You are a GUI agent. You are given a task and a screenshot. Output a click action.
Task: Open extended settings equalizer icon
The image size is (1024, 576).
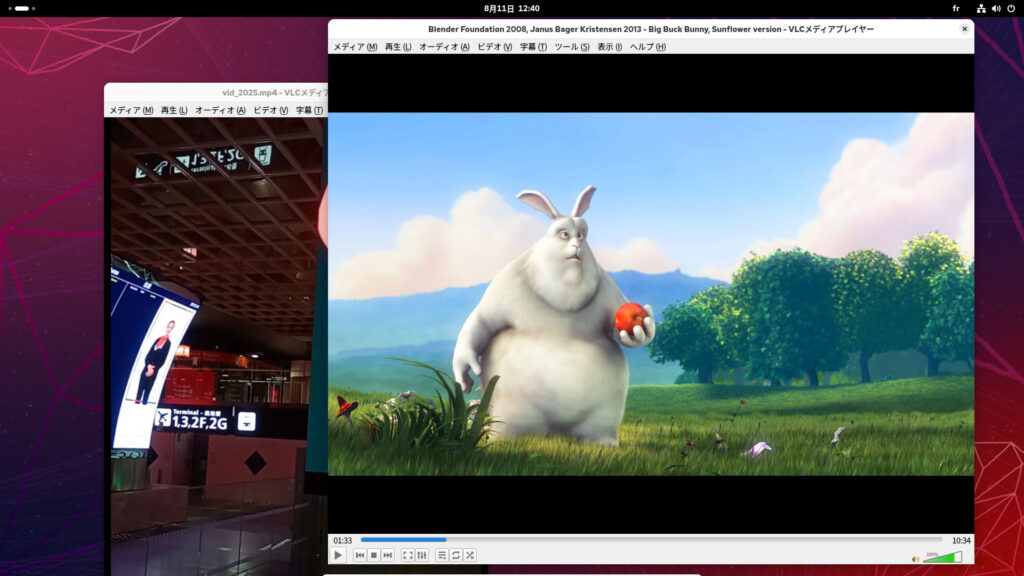coord(422,555)
